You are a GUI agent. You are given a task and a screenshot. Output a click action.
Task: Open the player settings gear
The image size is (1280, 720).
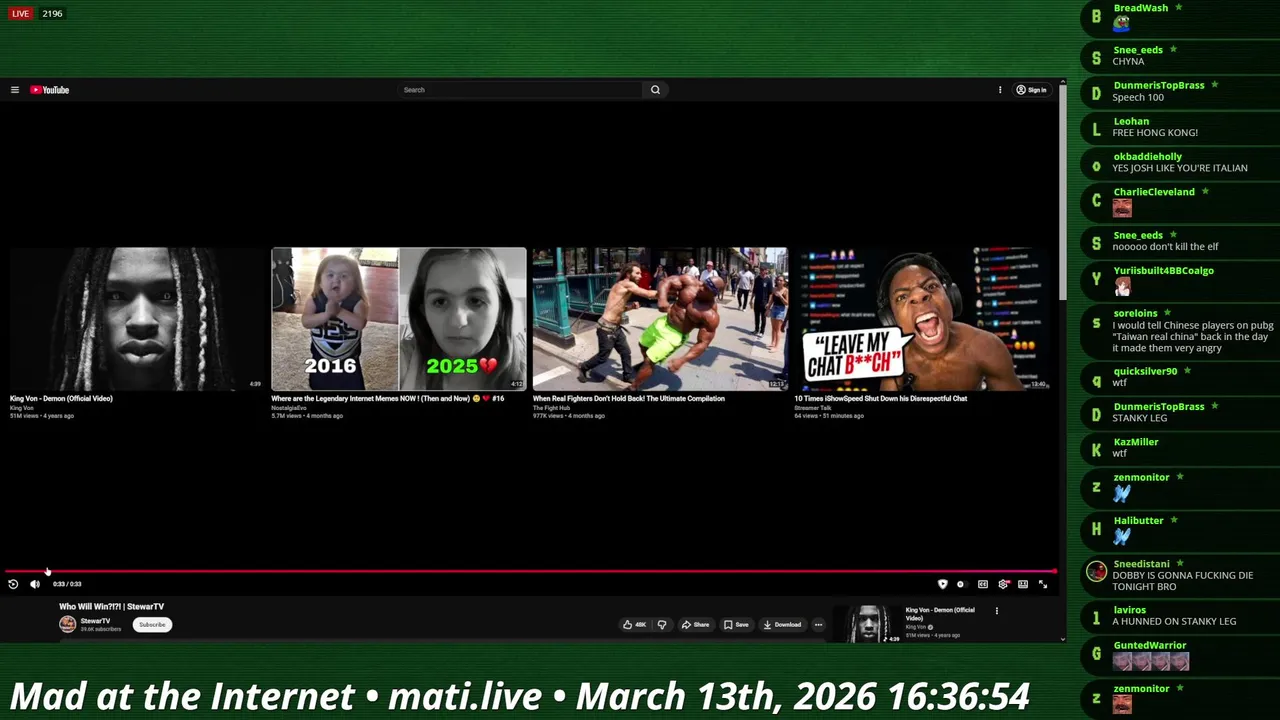[x=1003, y=584]
